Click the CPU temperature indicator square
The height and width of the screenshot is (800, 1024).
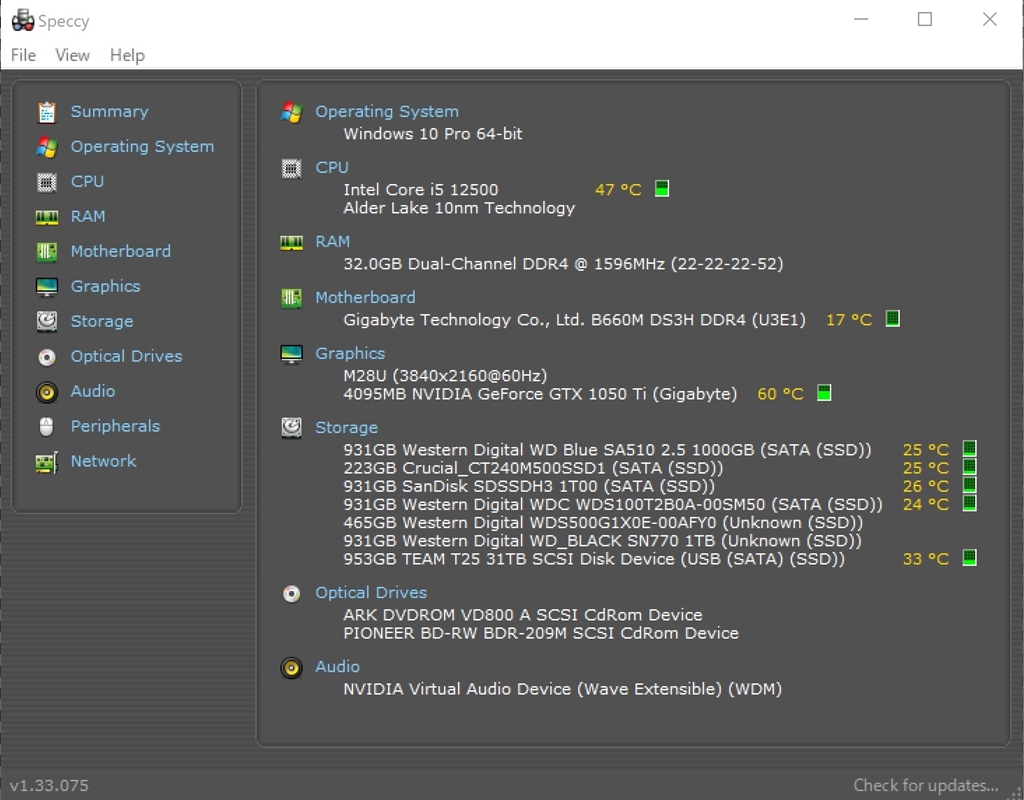(x=661, y=189)
